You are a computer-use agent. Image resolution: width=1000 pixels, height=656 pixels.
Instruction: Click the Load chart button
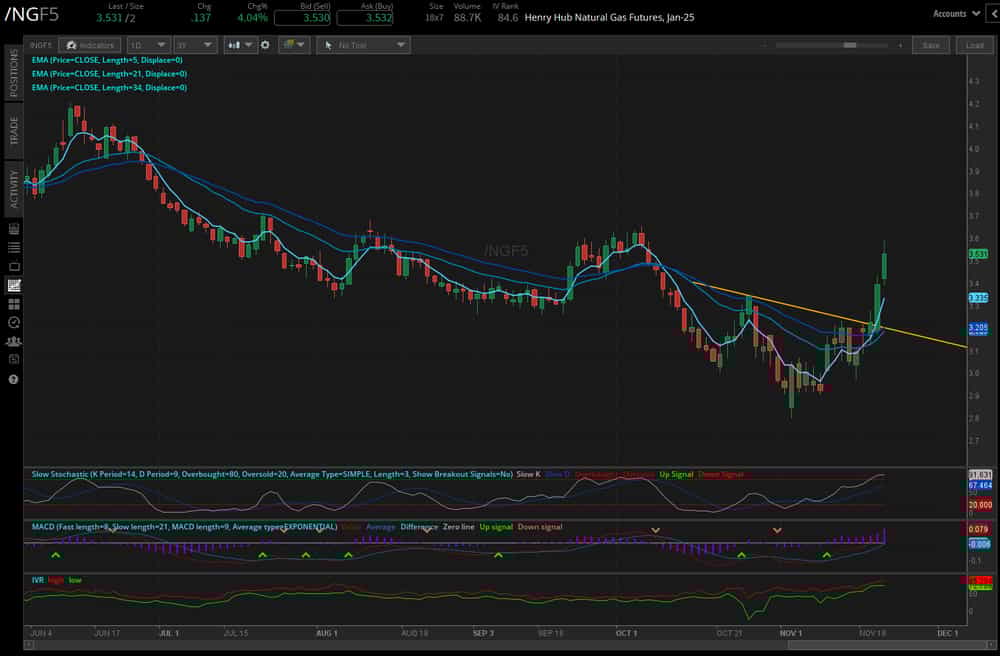coord(975,45)
